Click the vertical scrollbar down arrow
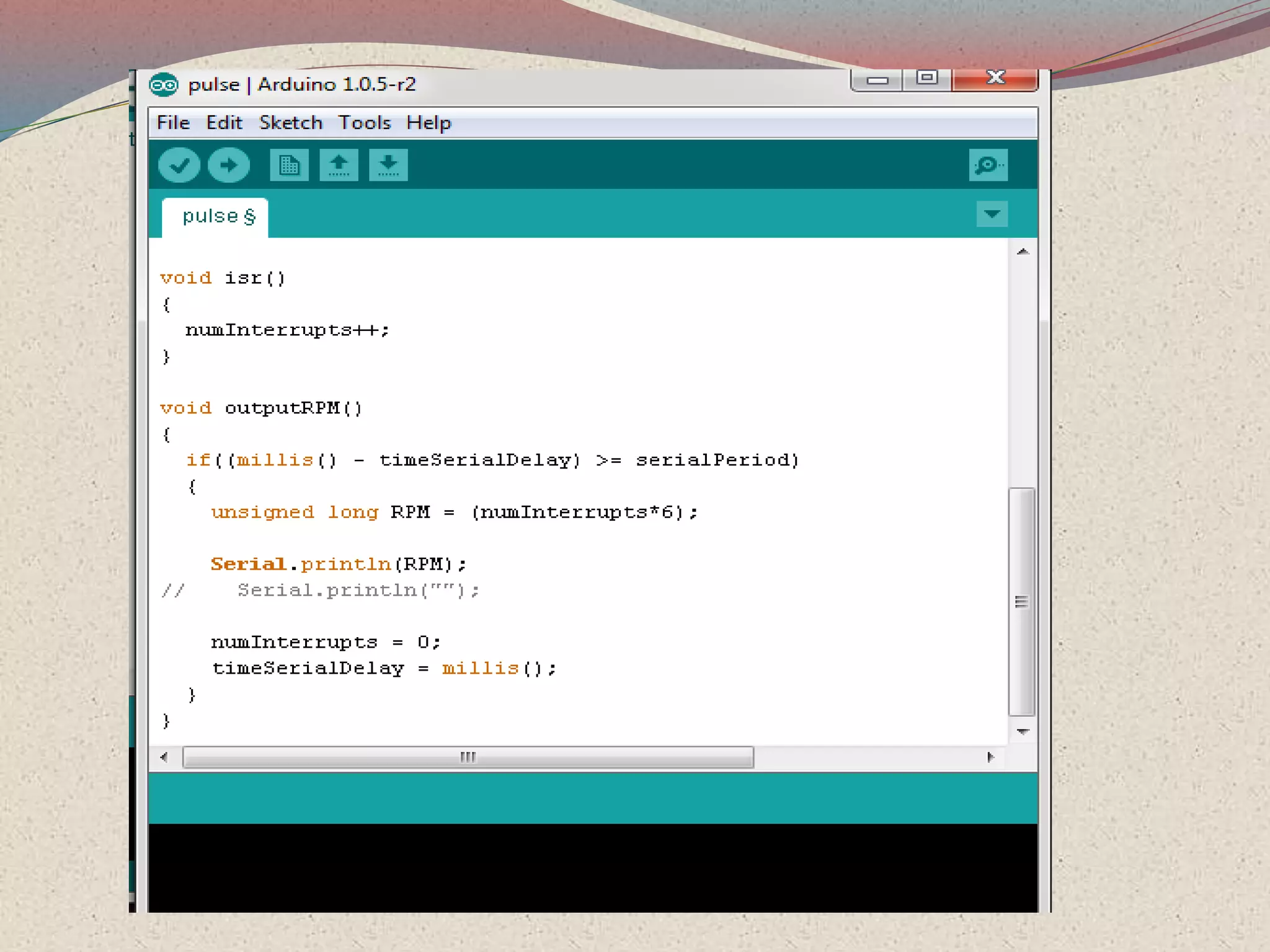This screenshot has height=952, width=1270. pos(1023,732)
